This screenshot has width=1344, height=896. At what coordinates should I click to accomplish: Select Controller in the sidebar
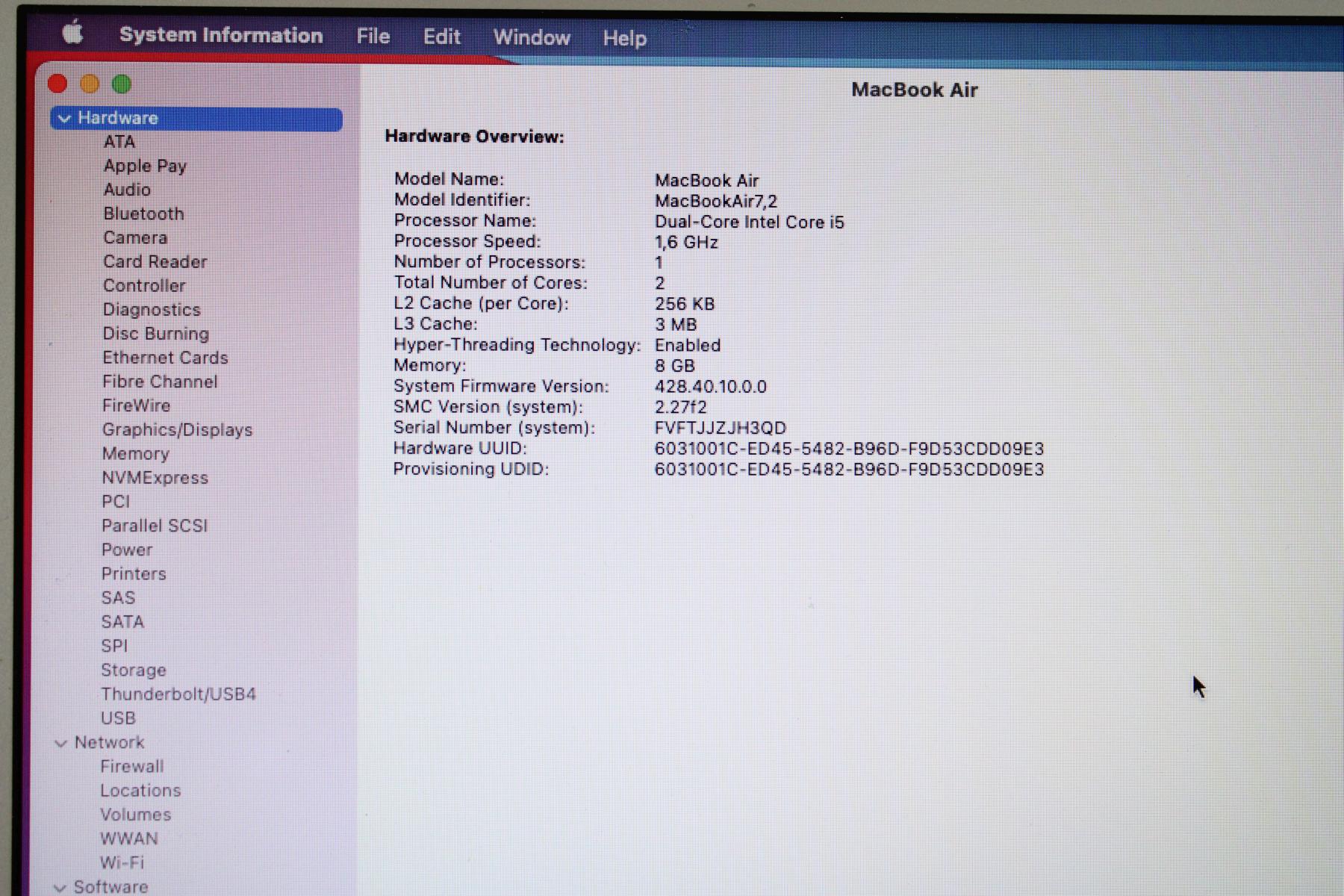[144, 285]
